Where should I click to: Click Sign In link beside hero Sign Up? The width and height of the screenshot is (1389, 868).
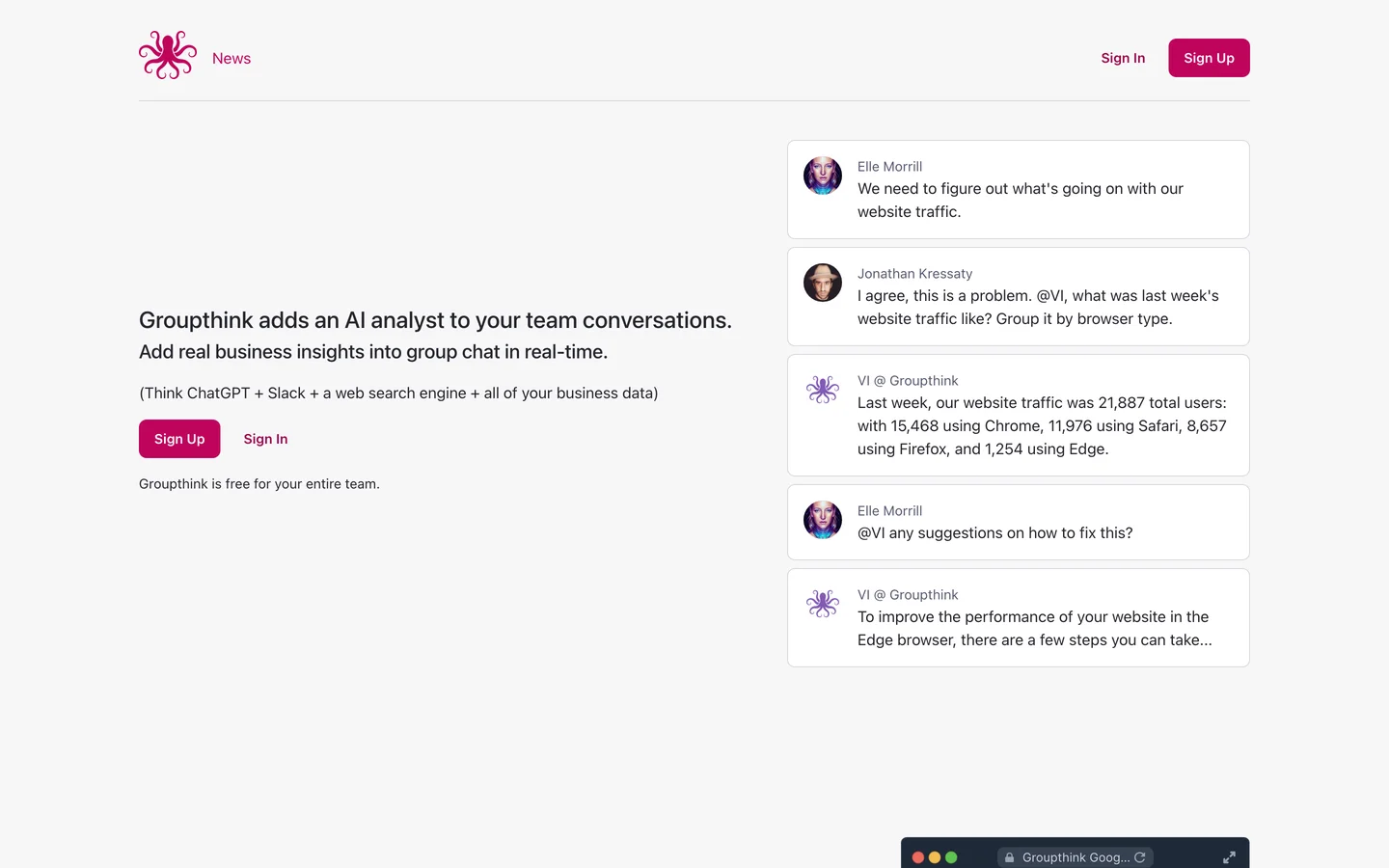click(x=265, y=439)
